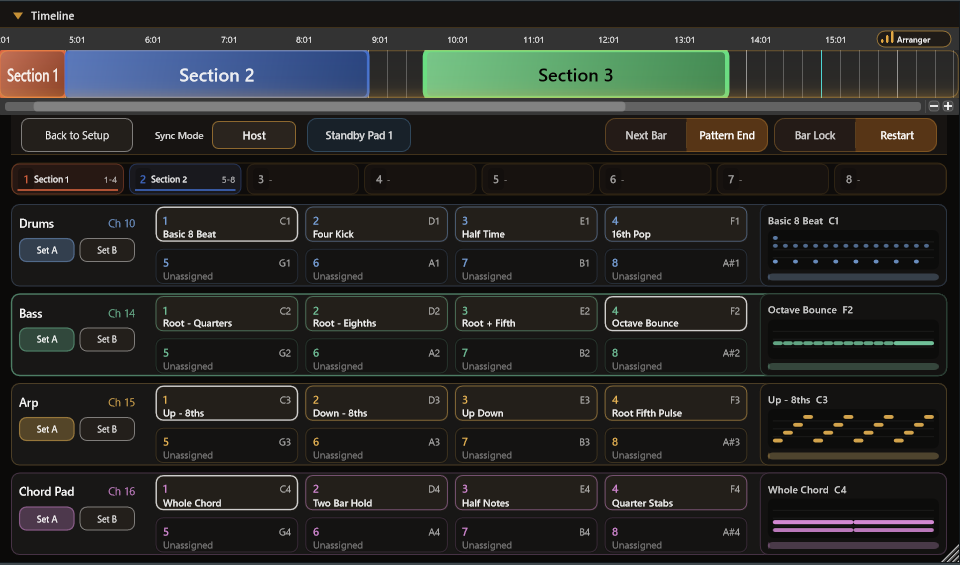Select the Section 3 timeline block

576,75
